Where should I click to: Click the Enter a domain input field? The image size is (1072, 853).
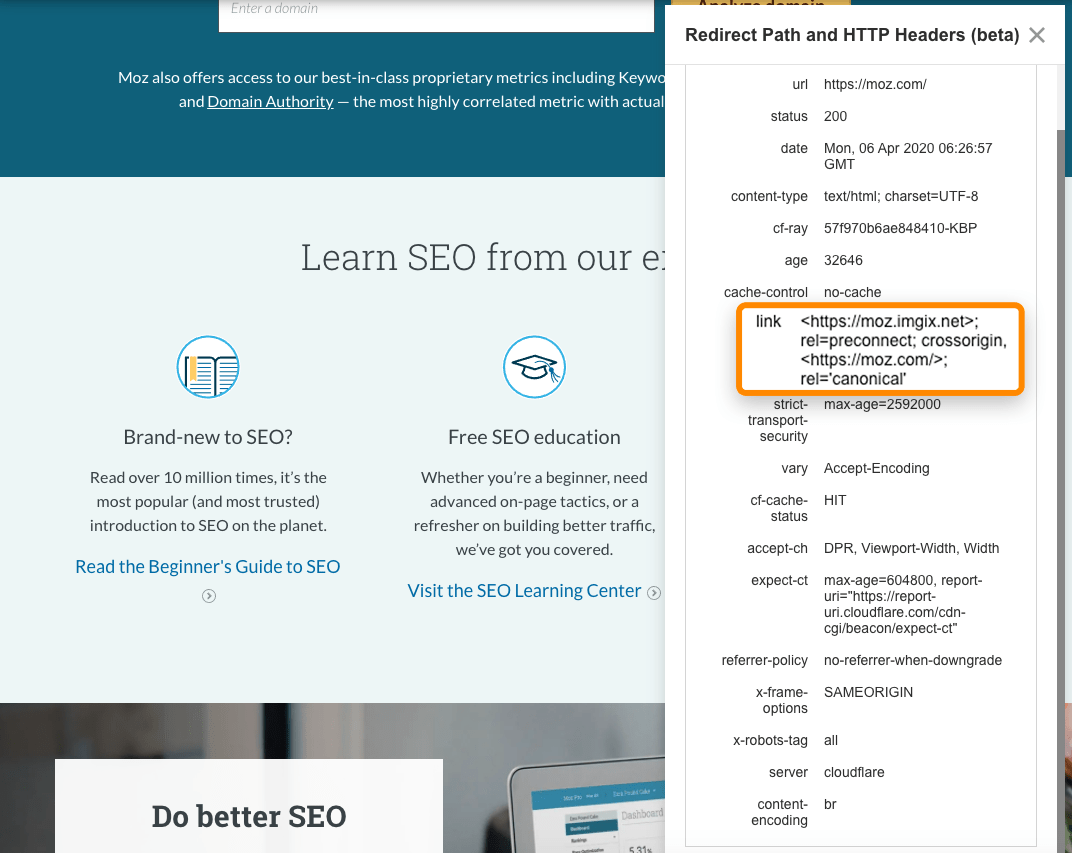436,14
